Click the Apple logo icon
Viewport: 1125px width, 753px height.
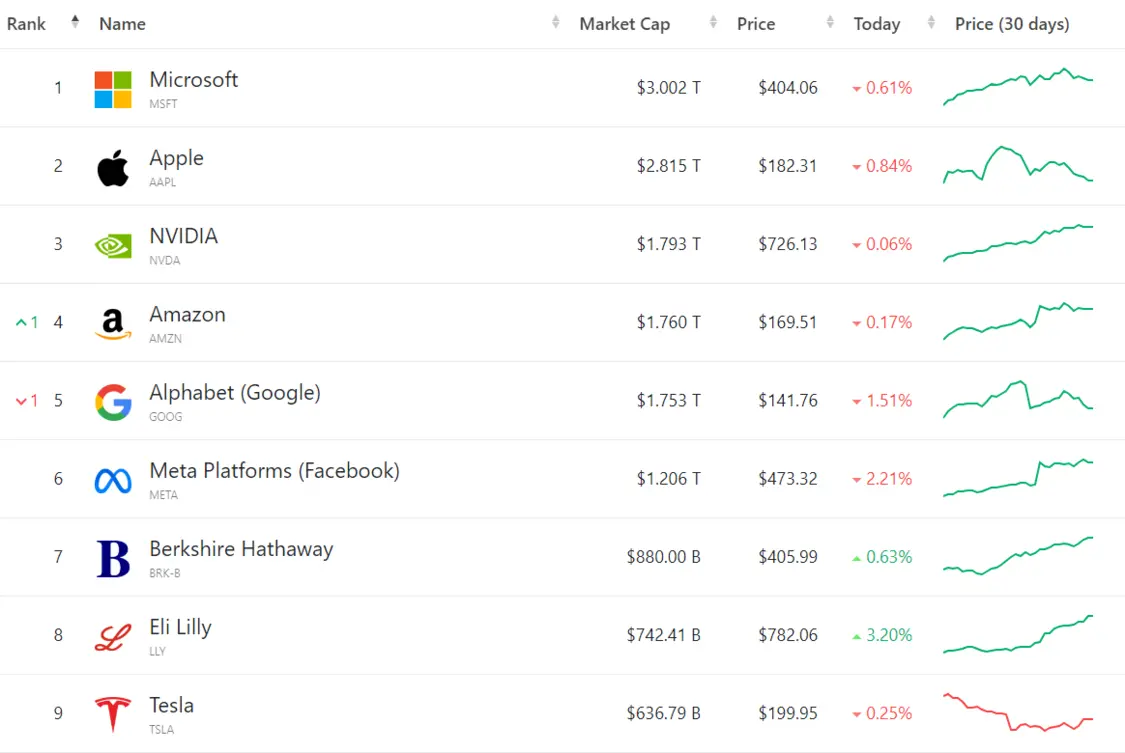113,168
